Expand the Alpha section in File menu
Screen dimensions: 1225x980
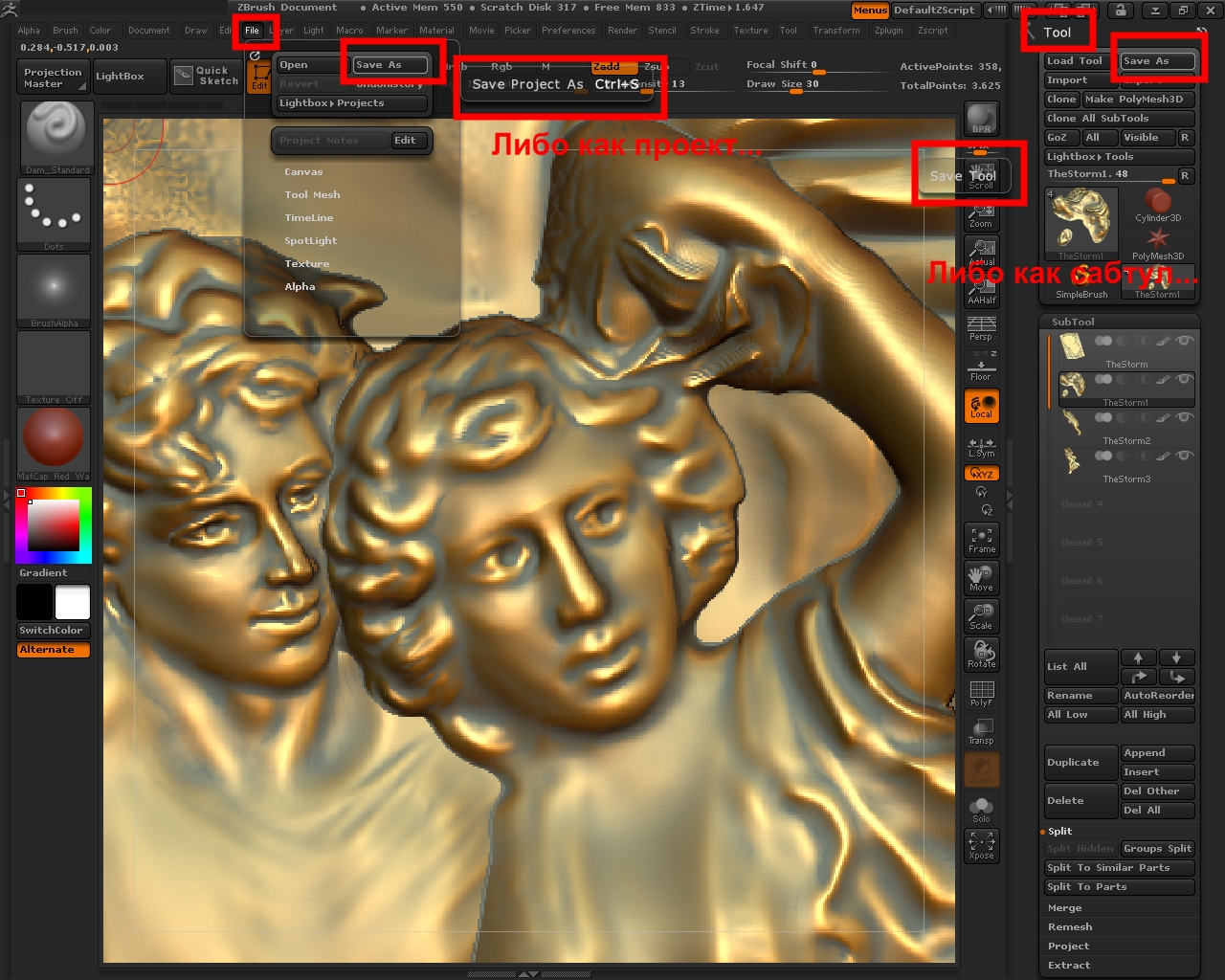pyautogui.click(x=300, y=287)
